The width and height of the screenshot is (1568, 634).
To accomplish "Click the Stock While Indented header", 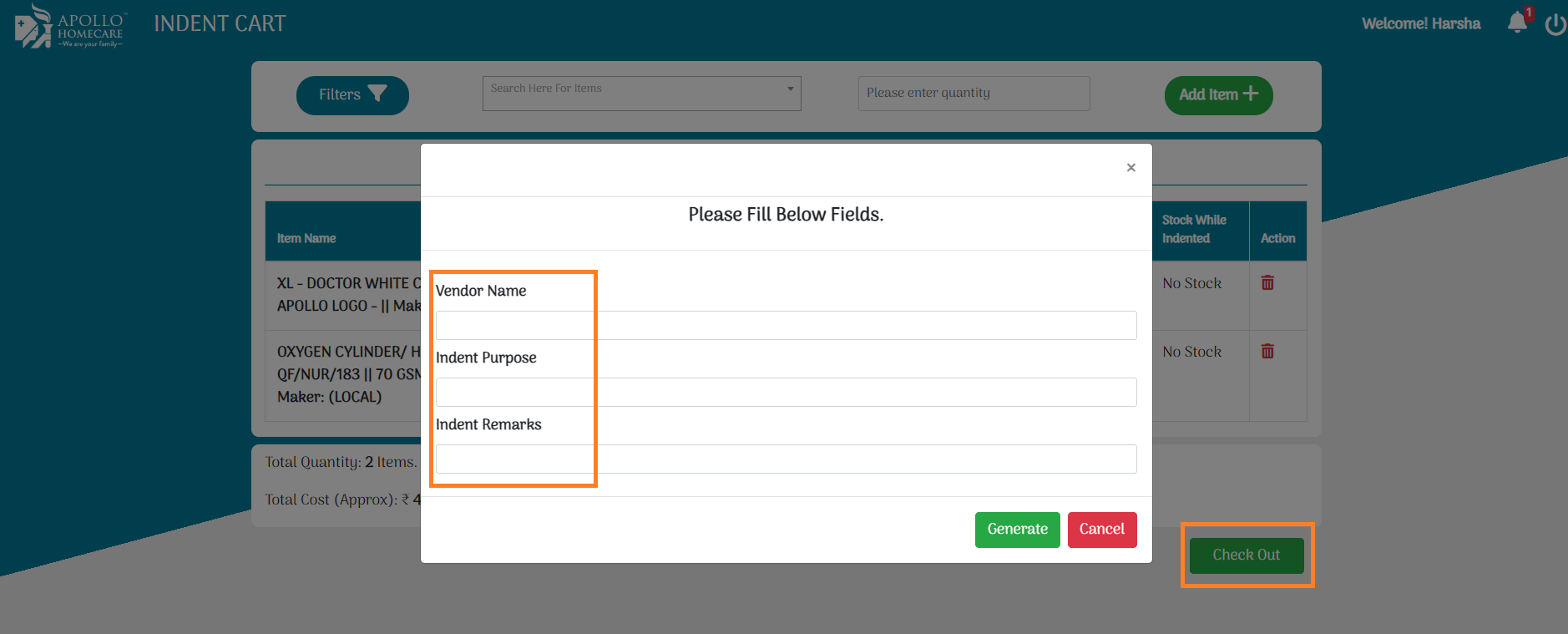I will coord(1194,230).
